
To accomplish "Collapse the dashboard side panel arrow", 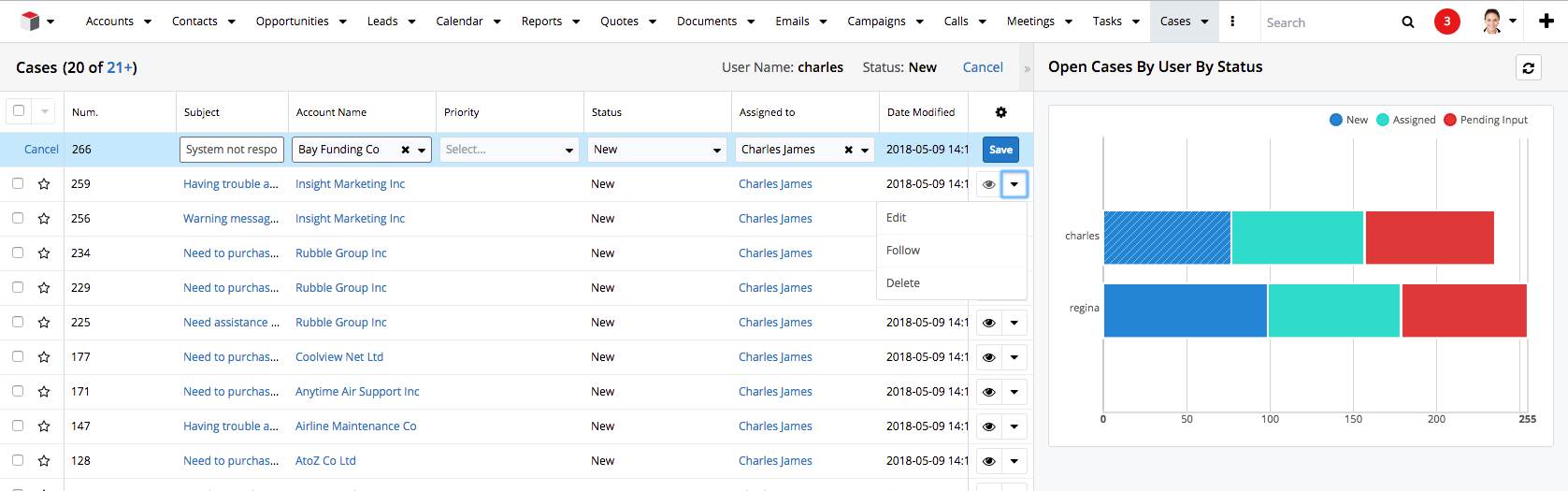I will 1027,68.
